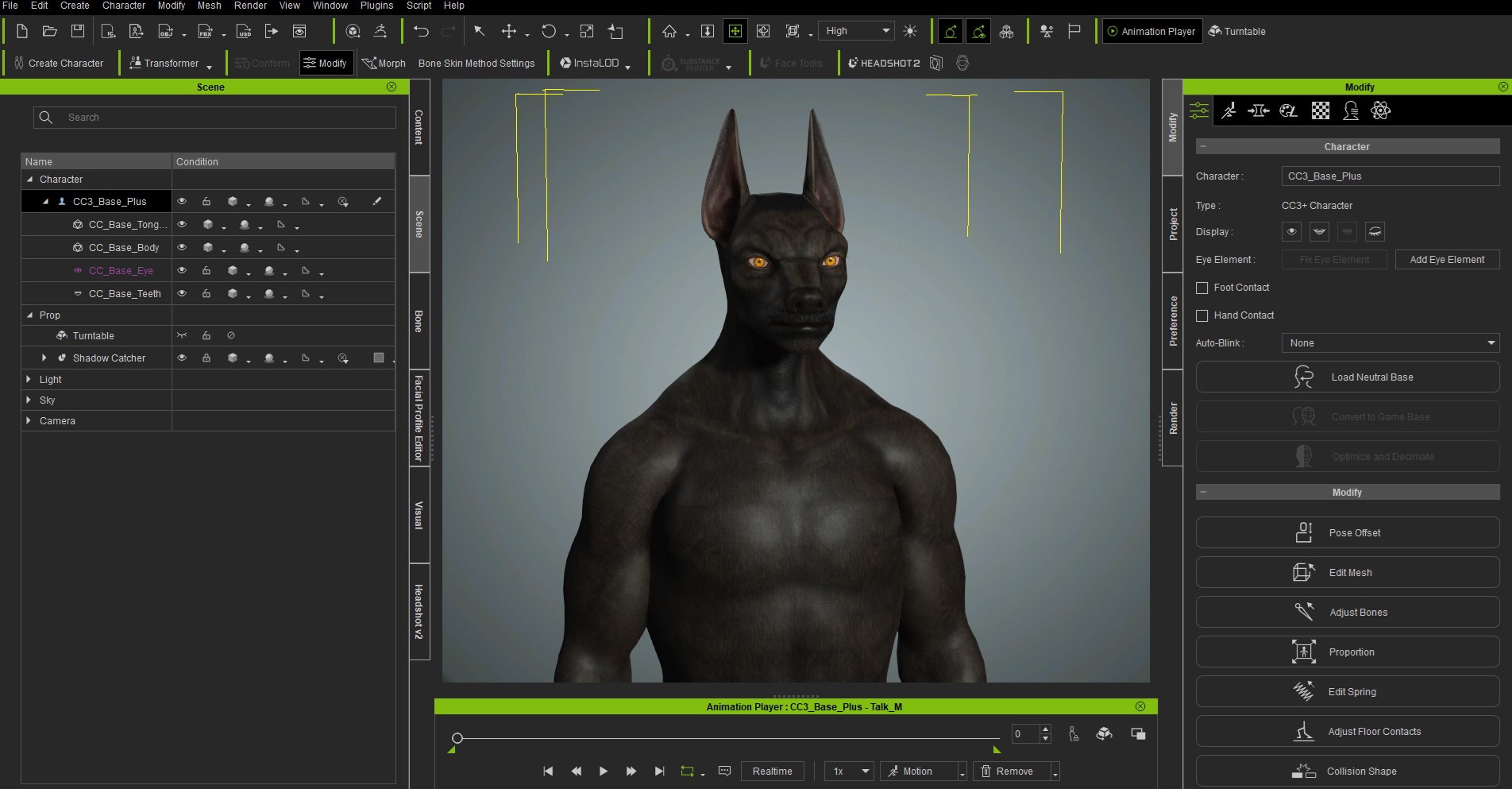
Task: Open the Render menu
Action: (250, 6)
